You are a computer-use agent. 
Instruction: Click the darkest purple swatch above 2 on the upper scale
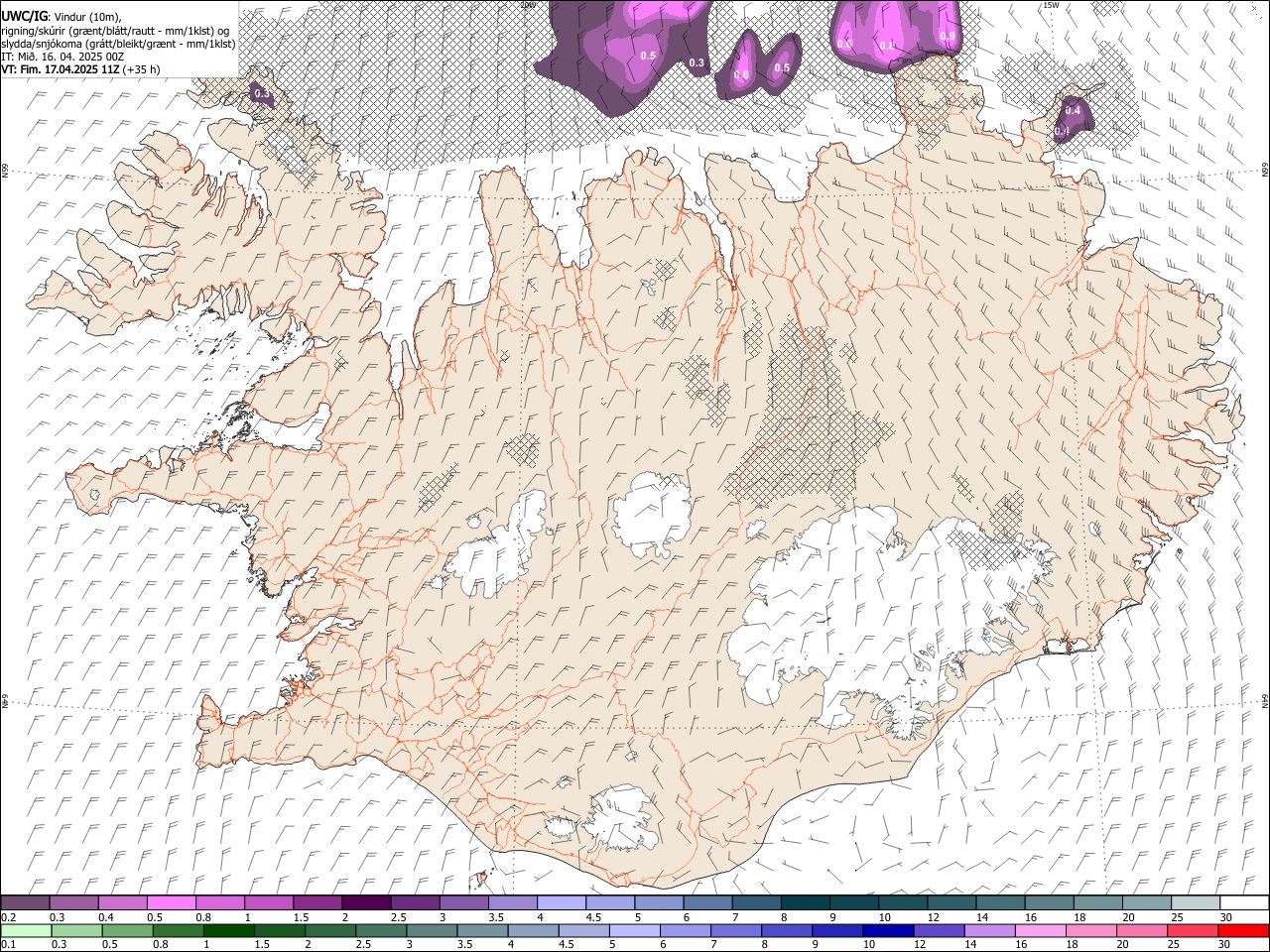[x=365, y=902]
